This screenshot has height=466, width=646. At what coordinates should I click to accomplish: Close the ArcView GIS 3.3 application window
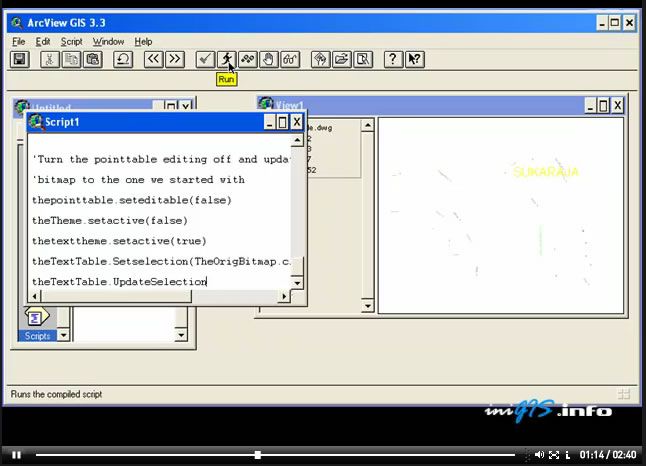(629, 23)
